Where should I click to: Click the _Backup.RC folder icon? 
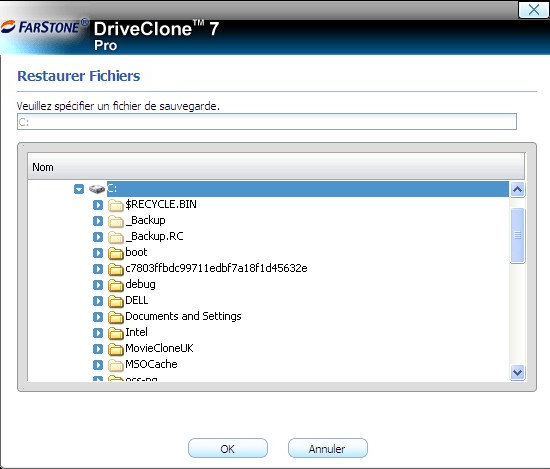click(x=115, y=237)
